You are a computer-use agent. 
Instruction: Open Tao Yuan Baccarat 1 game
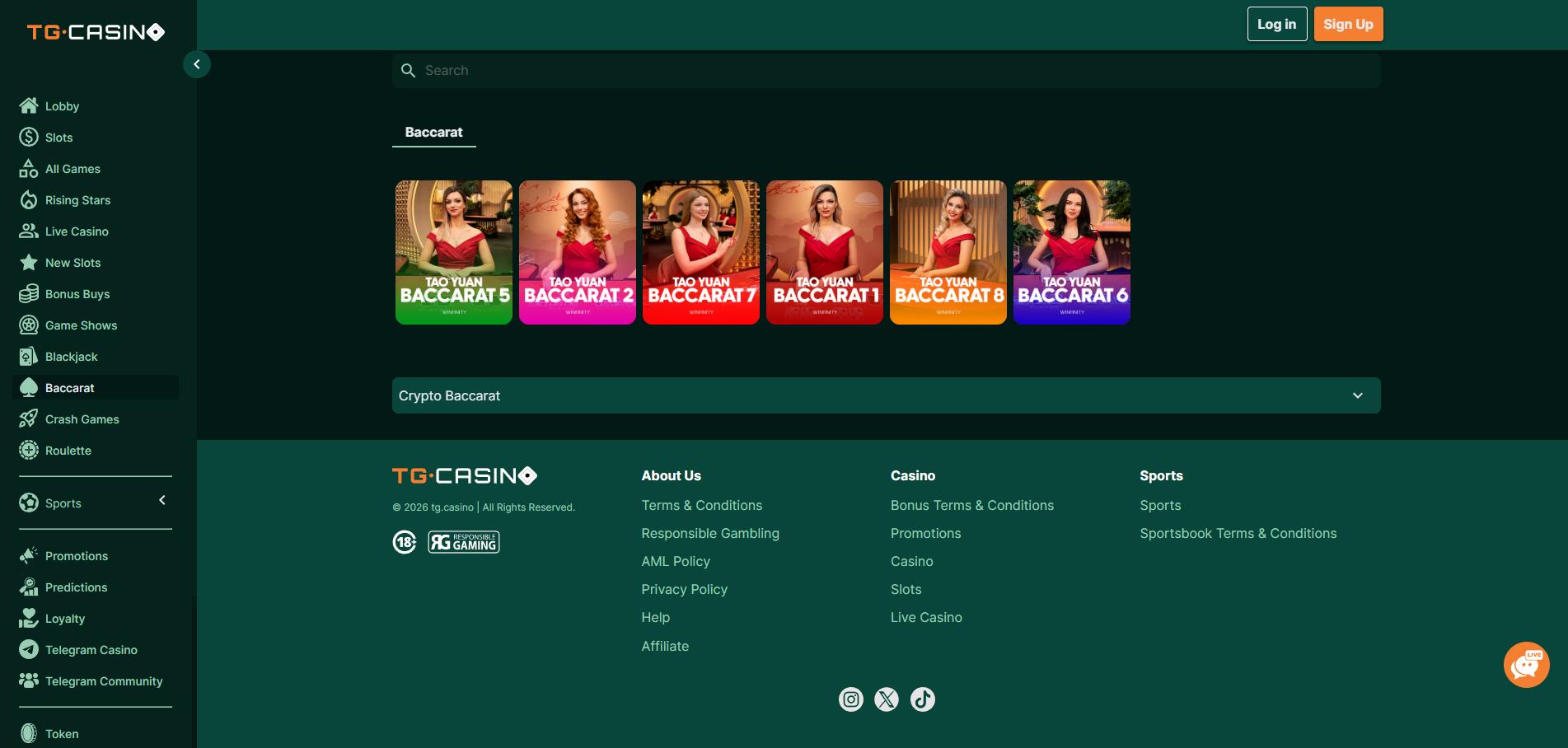click(x=825, y=252)
